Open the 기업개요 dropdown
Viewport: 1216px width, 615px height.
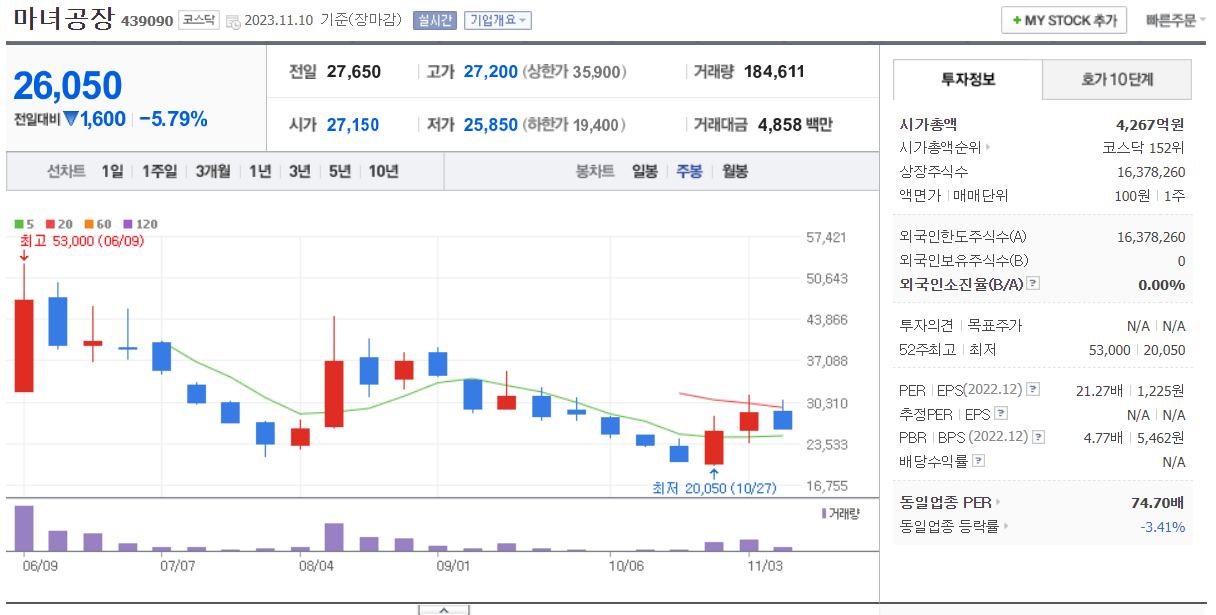(498, 20)
